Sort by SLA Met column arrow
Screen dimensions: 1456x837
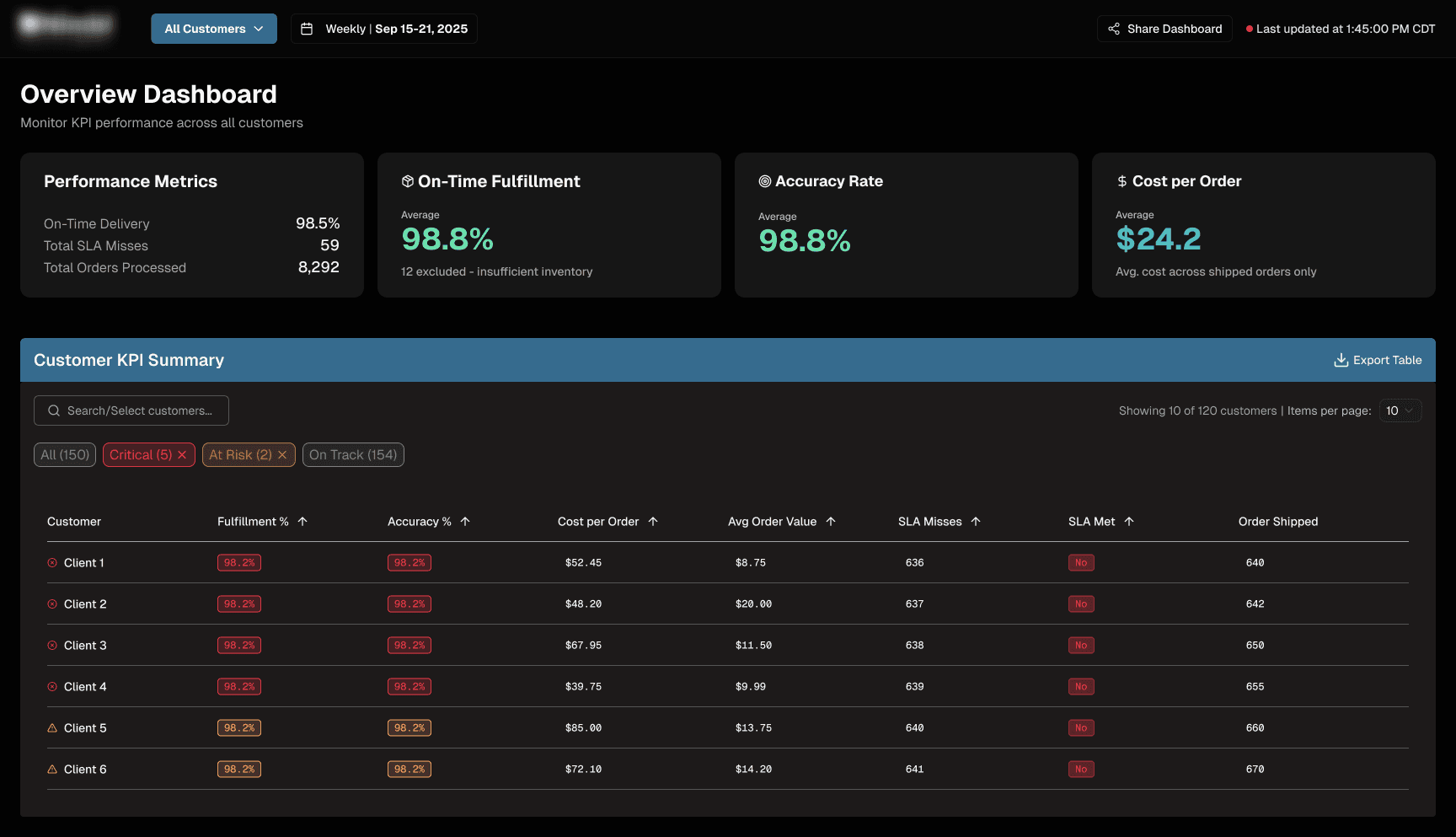pyautogui.click(x=1129, y=522)
